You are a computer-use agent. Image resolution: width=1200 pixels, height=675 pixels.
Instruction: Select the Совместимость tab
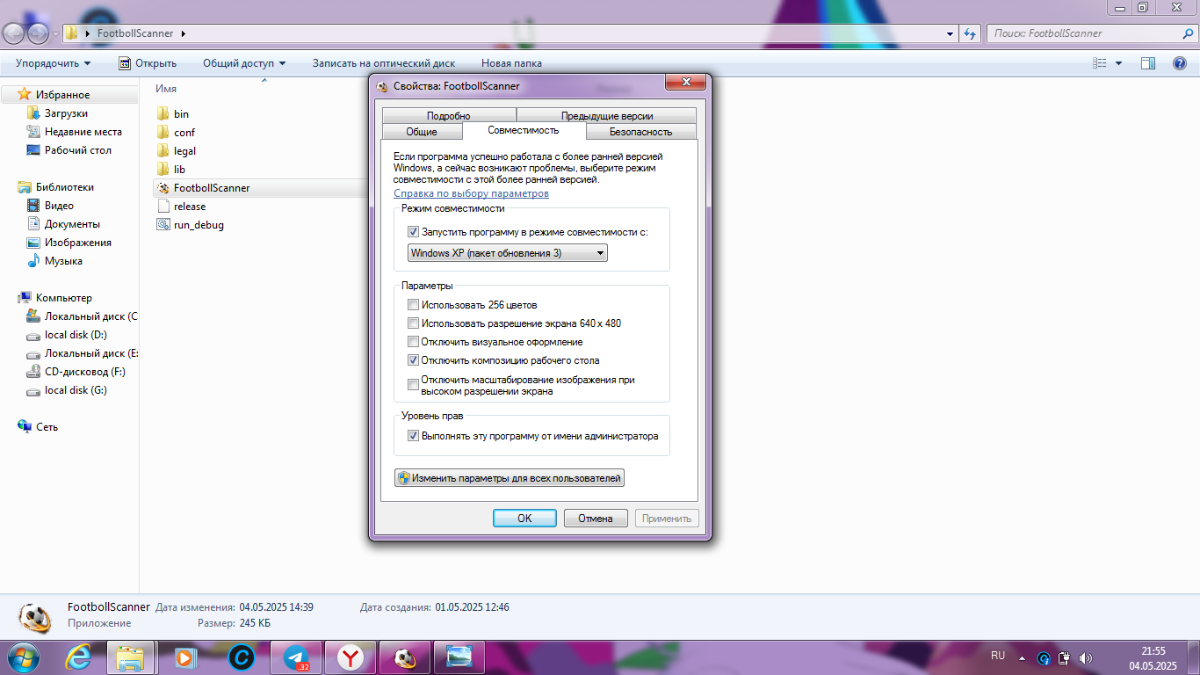coord(523,130)
